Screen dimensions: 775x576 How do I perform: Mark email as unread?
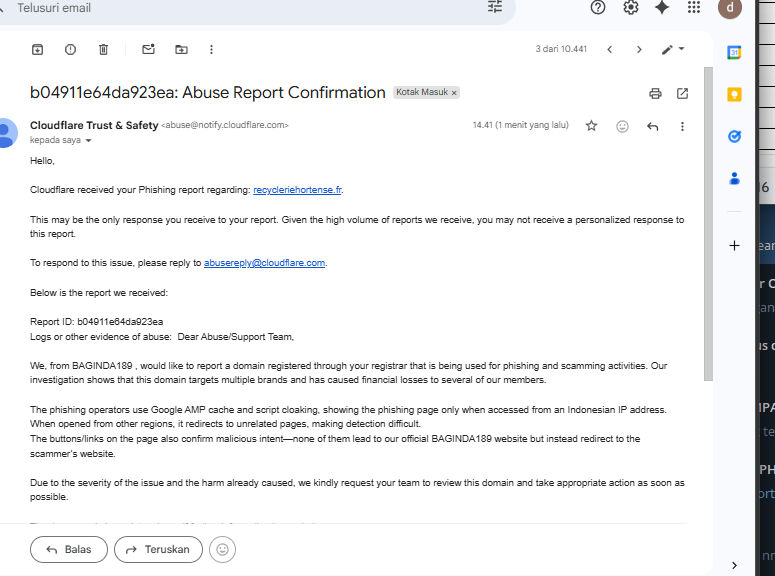(x=148, y=49)
